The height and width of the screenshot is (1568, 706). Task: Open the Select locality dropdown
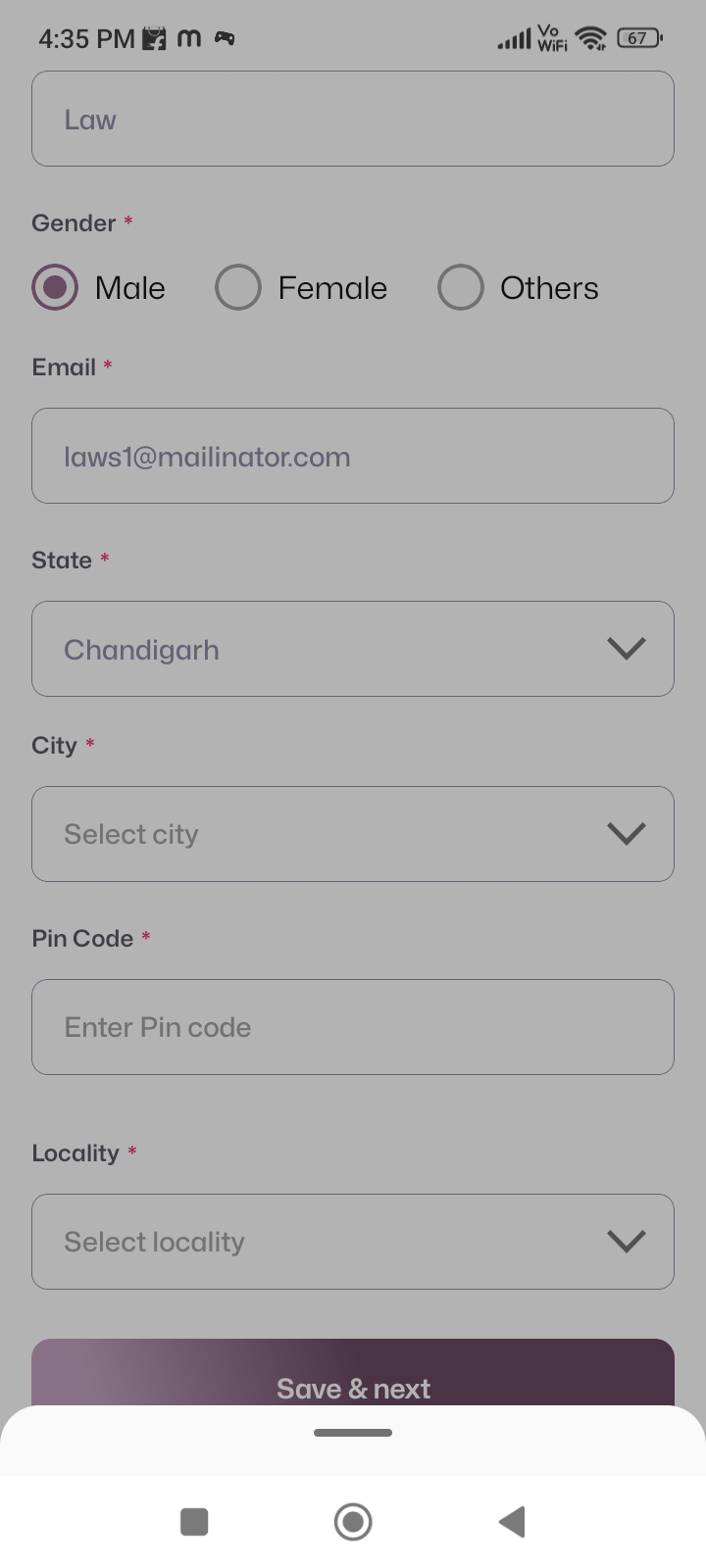(353, 1242)
